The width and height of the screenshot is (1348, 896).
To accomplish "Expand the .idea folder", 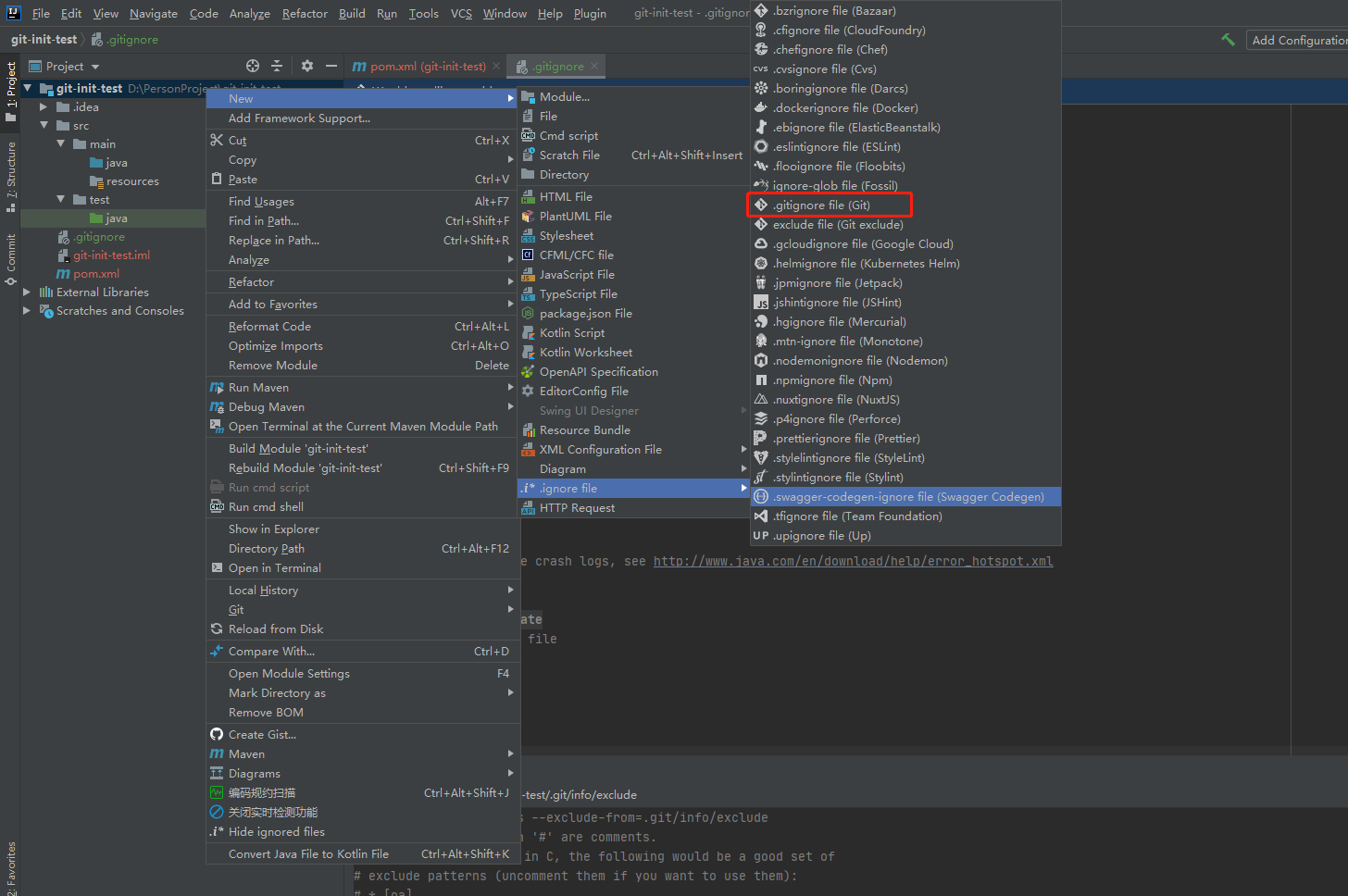I will pos(44,107).
